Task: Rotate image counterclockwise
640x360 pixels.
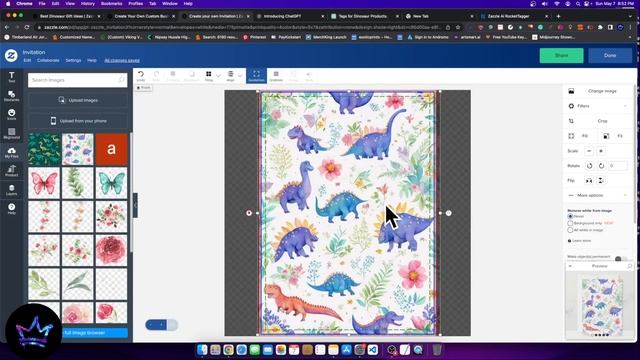Action: 589,166
